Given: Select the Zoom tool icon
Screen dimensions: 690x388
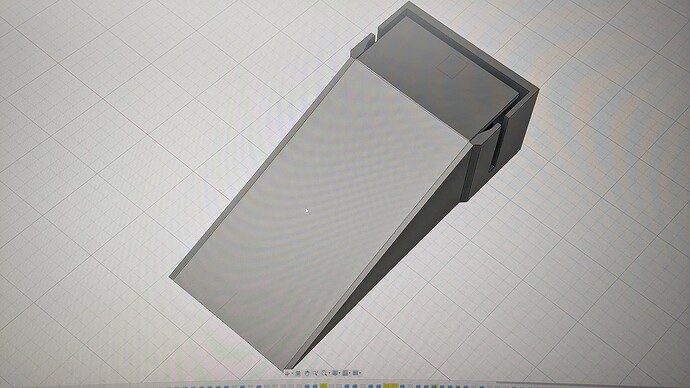Looking at the screenshot, I should [x=315, y=373].
